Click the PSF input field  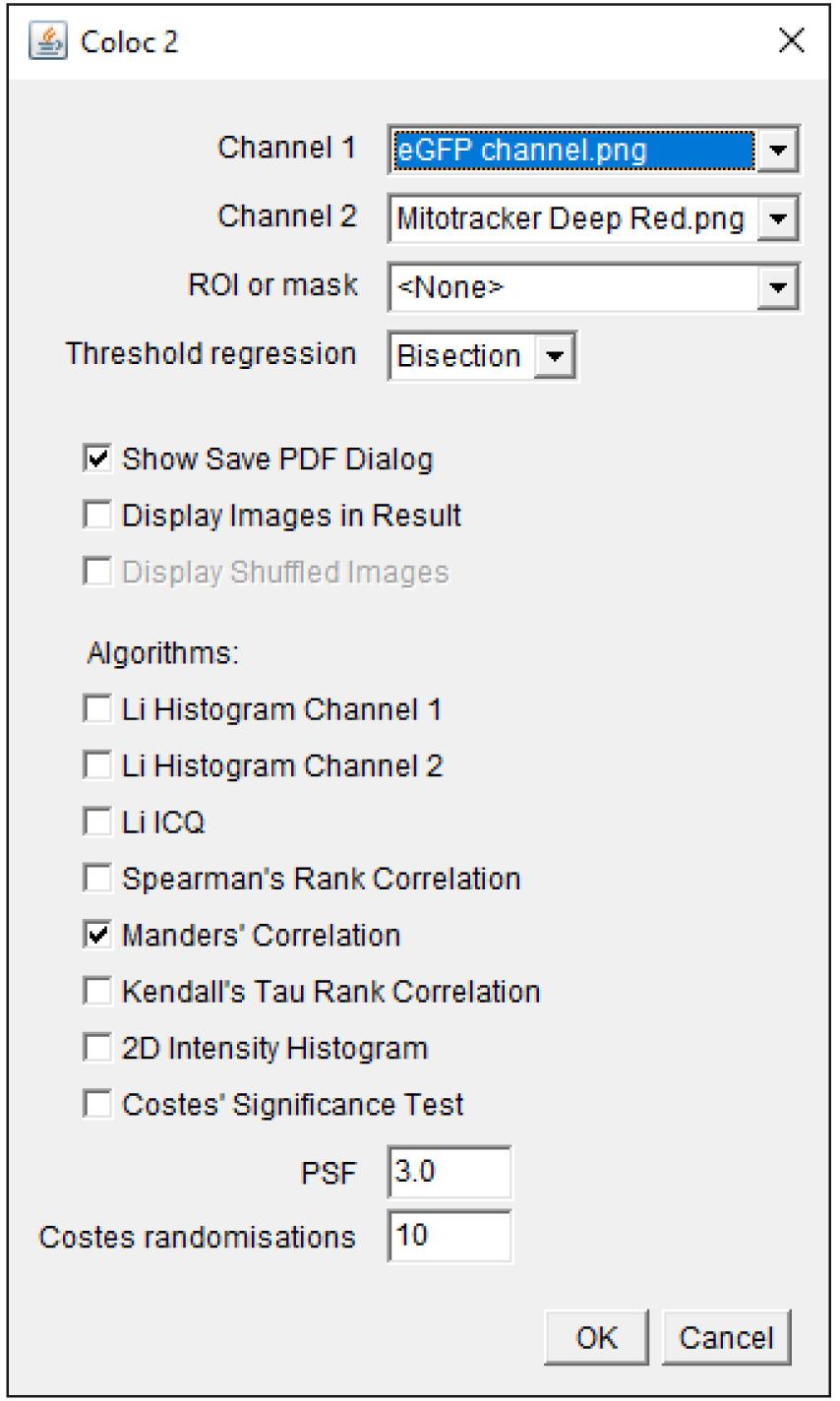[x=450, y=1173]
